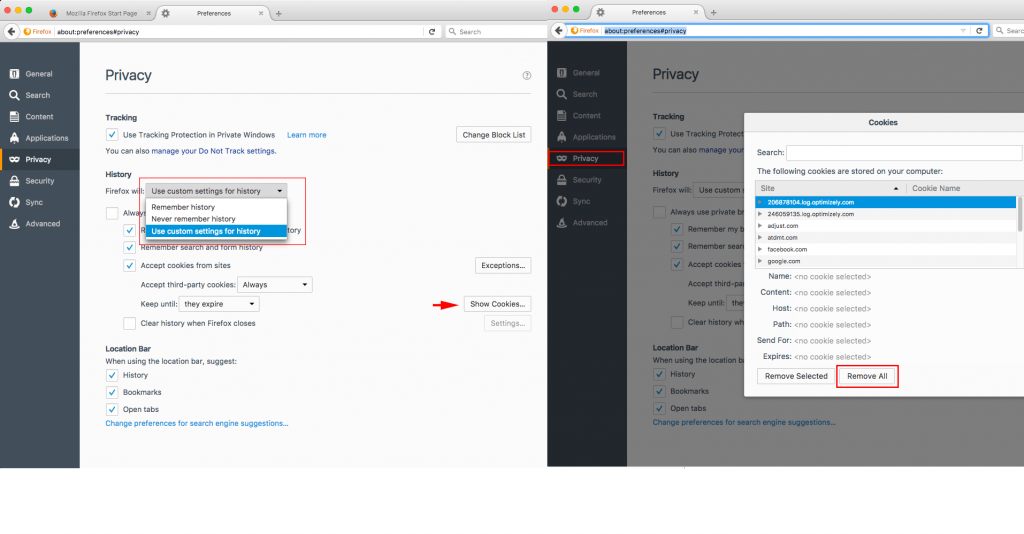The height and width of the screenshot is (534, 1024).
Task: Open Privacy in the left window sidebar
Action: [39, 159]
